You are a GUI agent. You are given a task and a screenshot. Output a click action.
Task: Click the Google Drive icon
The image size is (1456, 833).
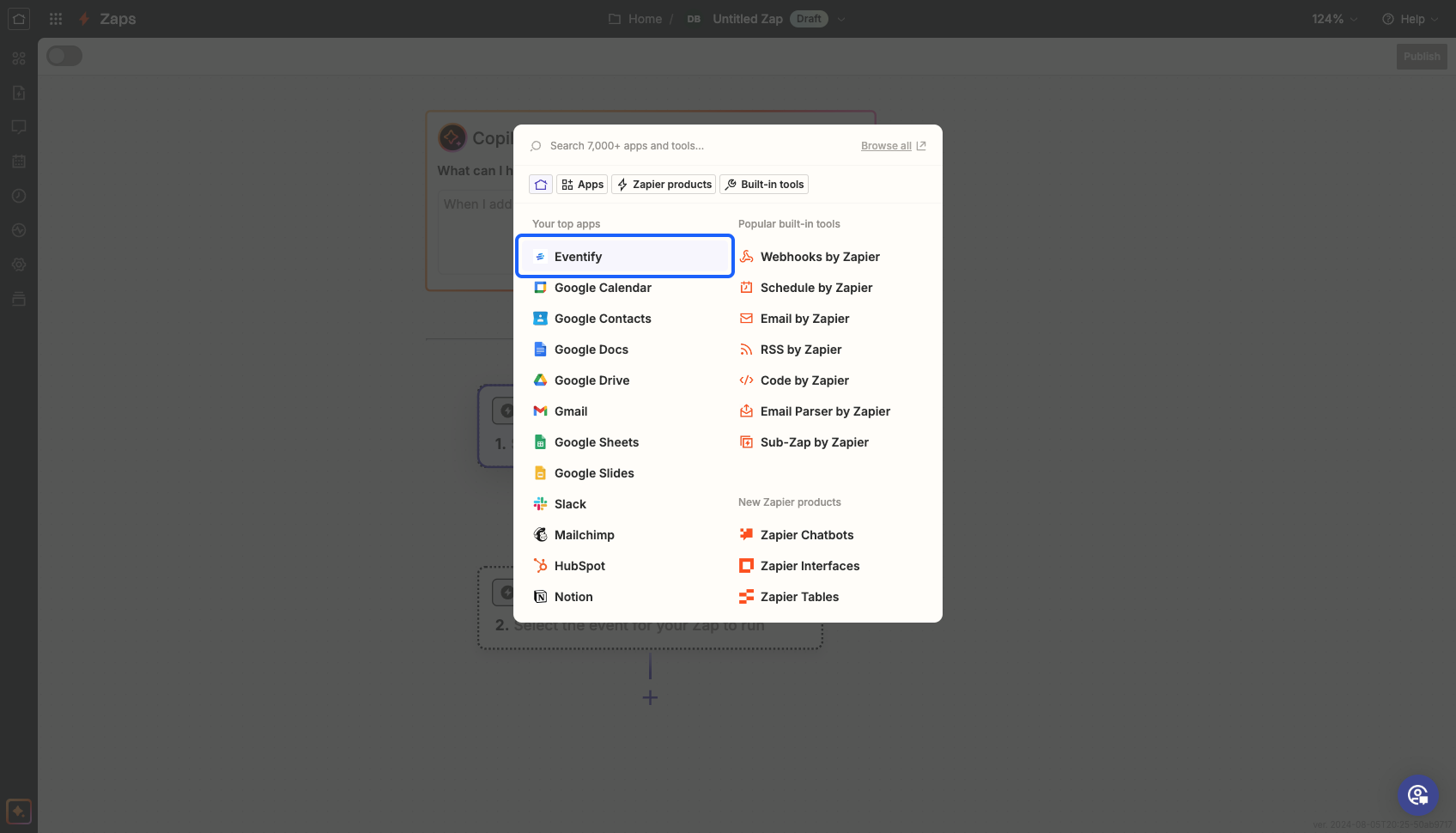point(540,380)
